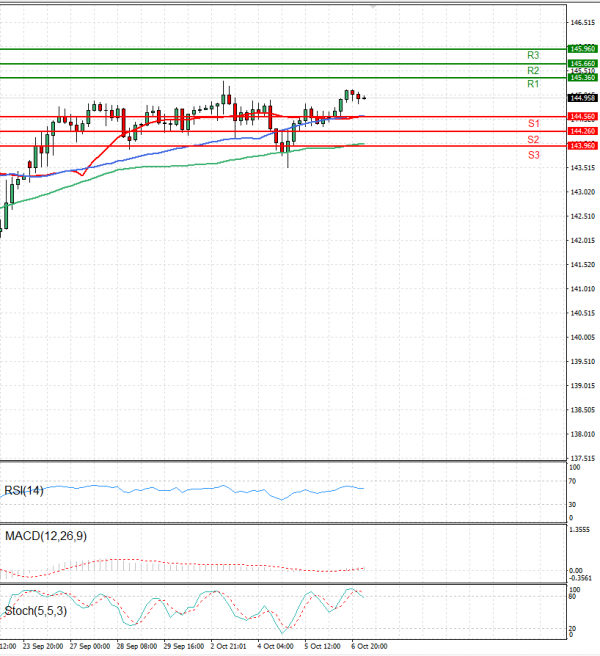Viewport: 600px width, 656px height.
Task: Click the 23 Sep 20:00 time label
Action: pyautogui.click(x=43, y=646)
